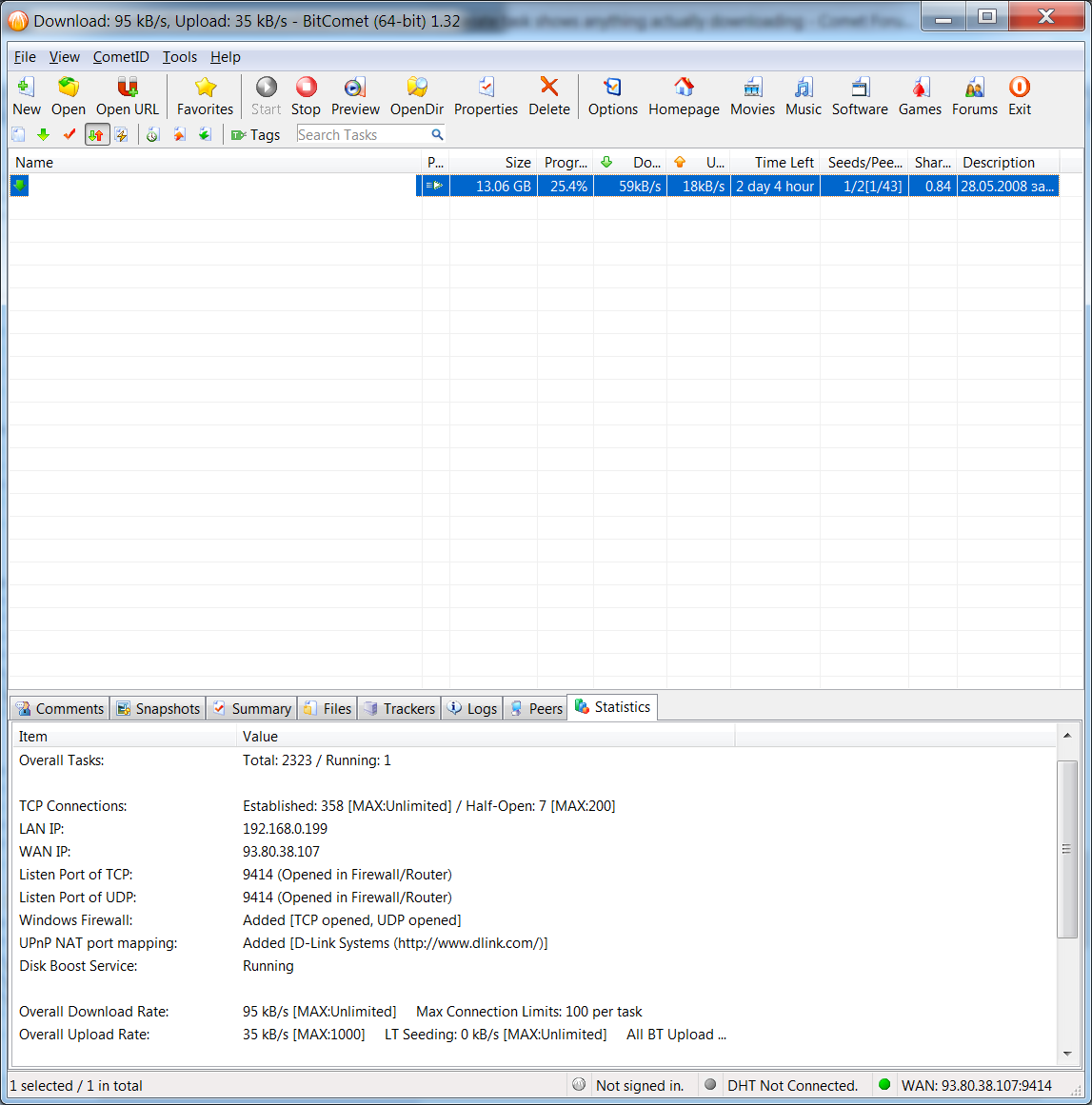The image size is (1092, 1105).
Task: Delete the selected task
Action: [x=549, y=96]
